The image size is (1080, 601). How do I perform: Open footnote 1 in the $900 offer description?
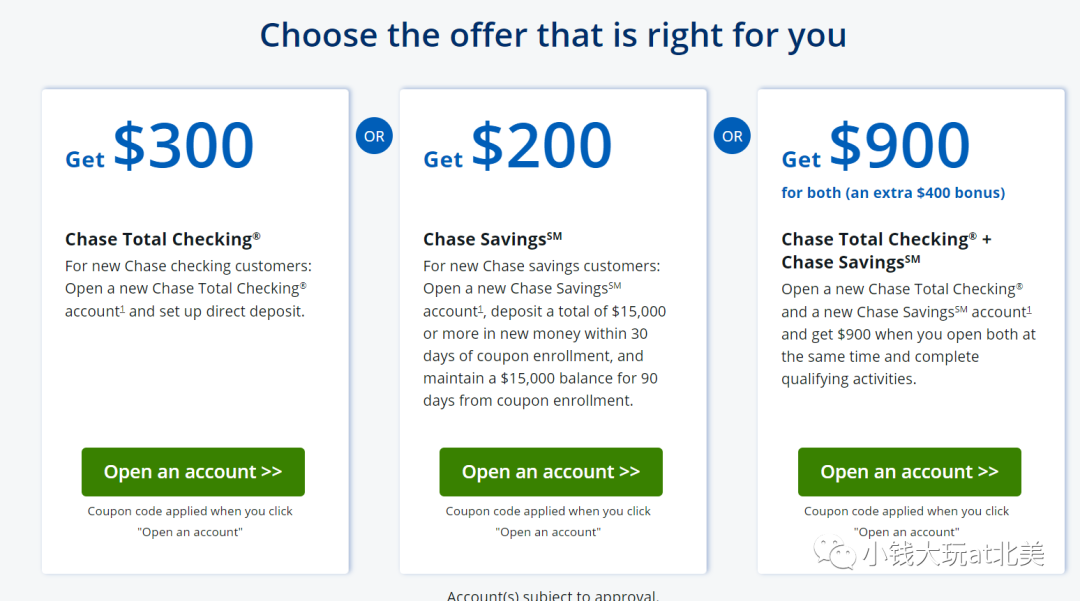(1029, 310)
